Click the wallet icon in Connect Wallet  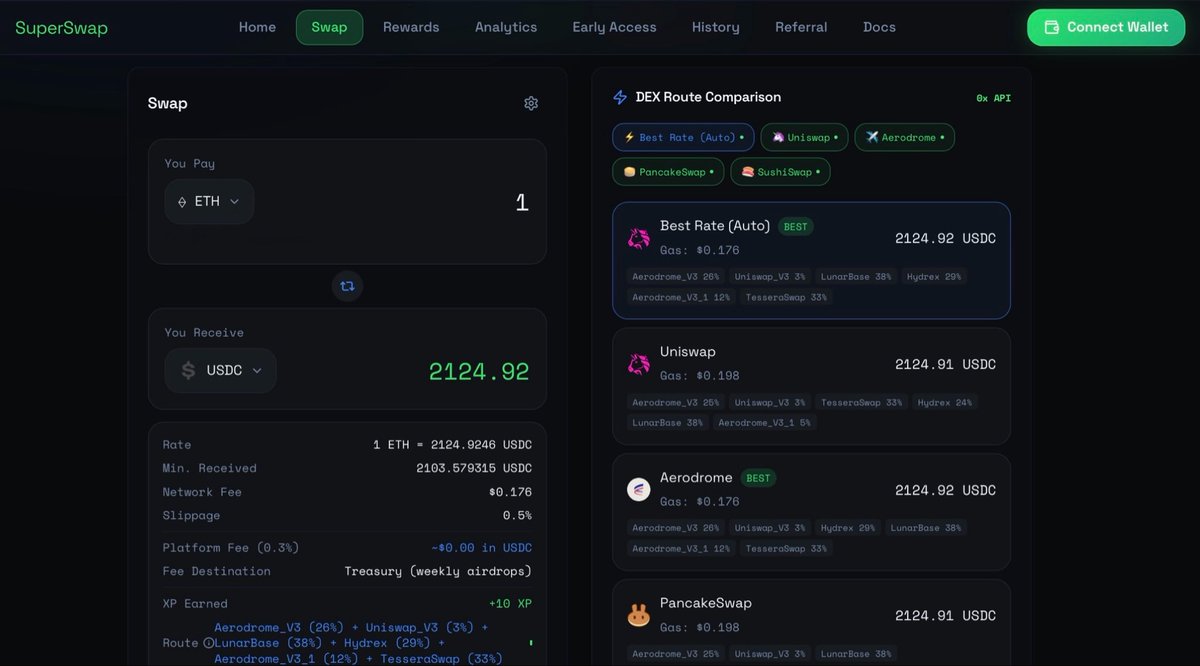click(x=1051, y=27)
